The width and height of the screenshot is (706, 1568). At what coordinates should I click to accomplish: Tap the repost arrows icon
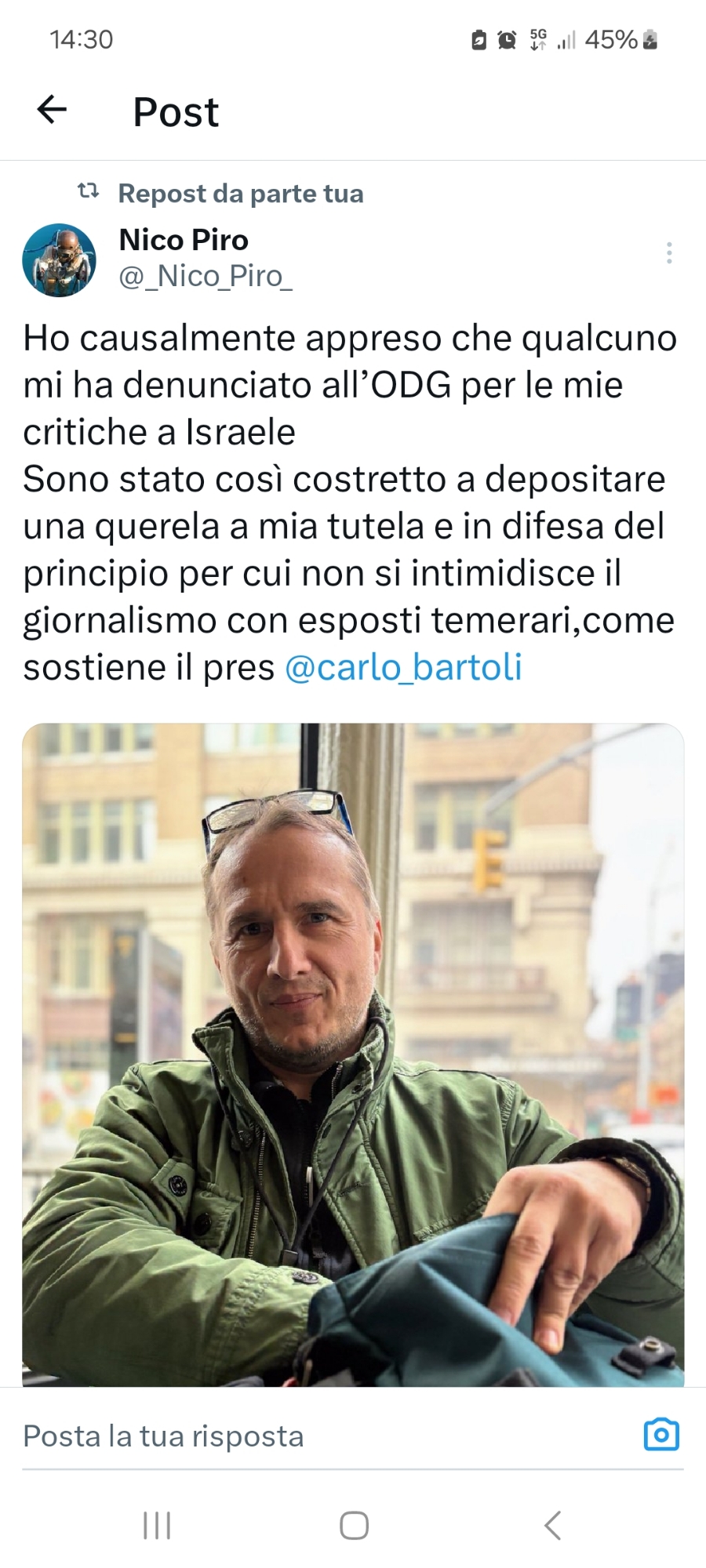pos(88,191)
